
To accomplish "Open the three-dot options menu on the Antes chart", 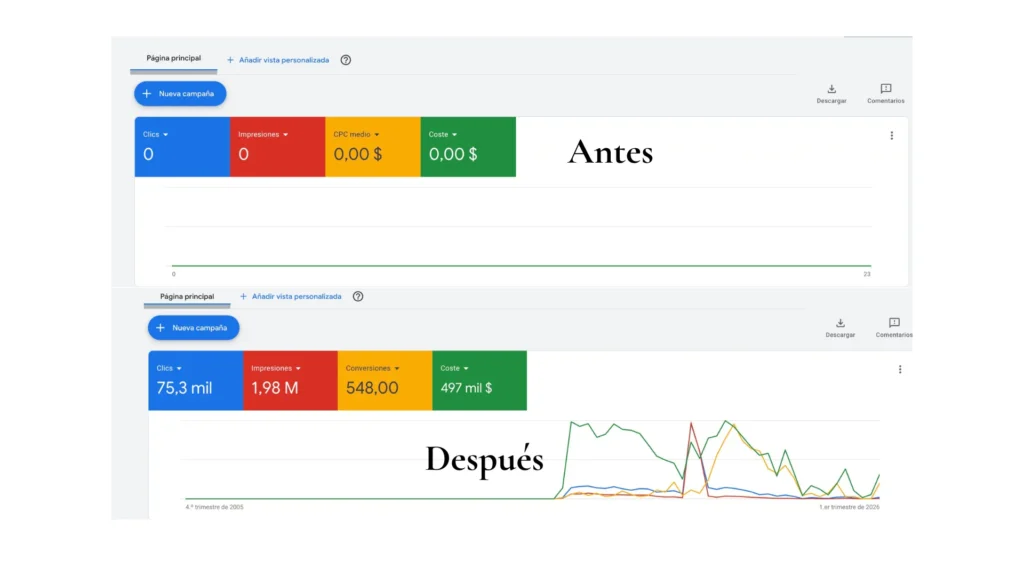I will click(x=892, y=135).
